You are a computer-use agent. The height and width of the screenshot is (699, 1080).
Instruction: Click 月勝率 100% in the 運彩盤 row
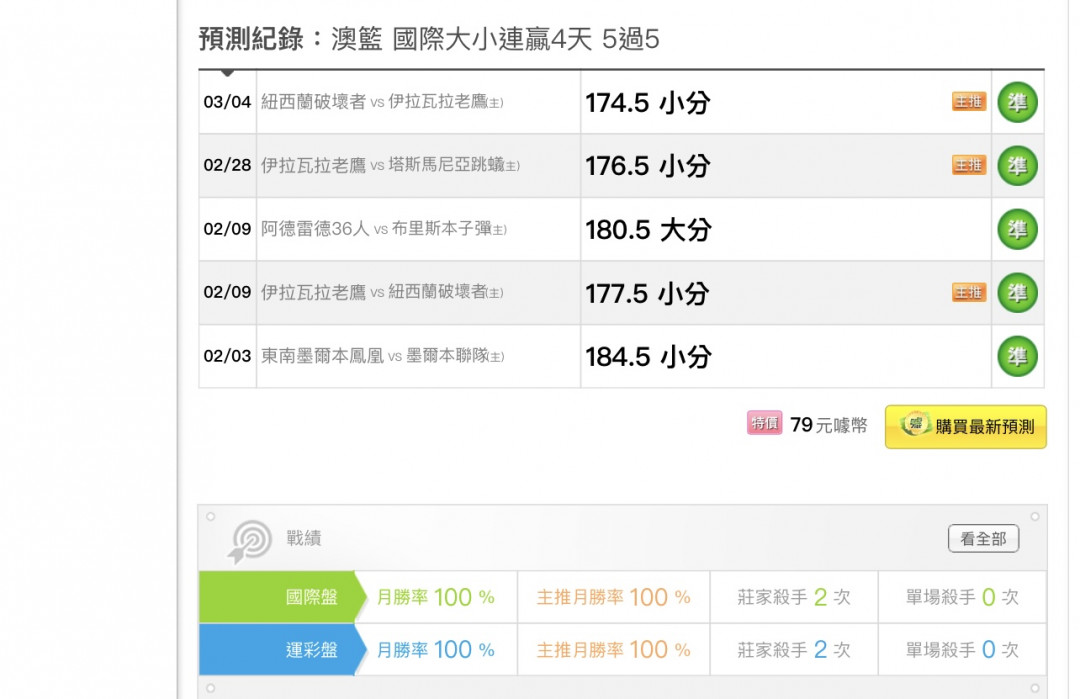(x=435, y=649)
